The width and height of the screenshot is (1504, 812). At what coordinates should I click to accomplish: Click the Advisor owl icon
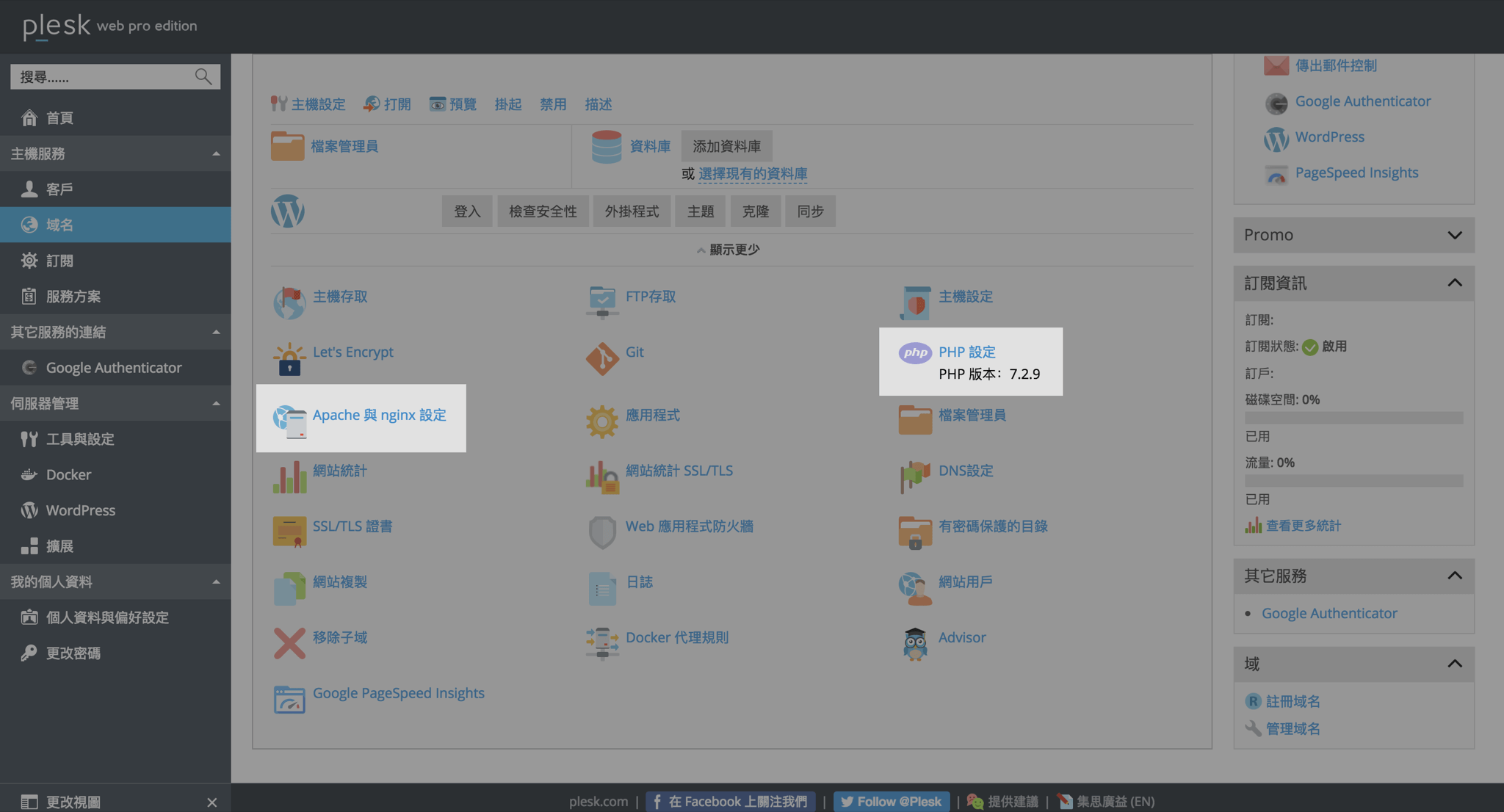[x=914, y=644]
